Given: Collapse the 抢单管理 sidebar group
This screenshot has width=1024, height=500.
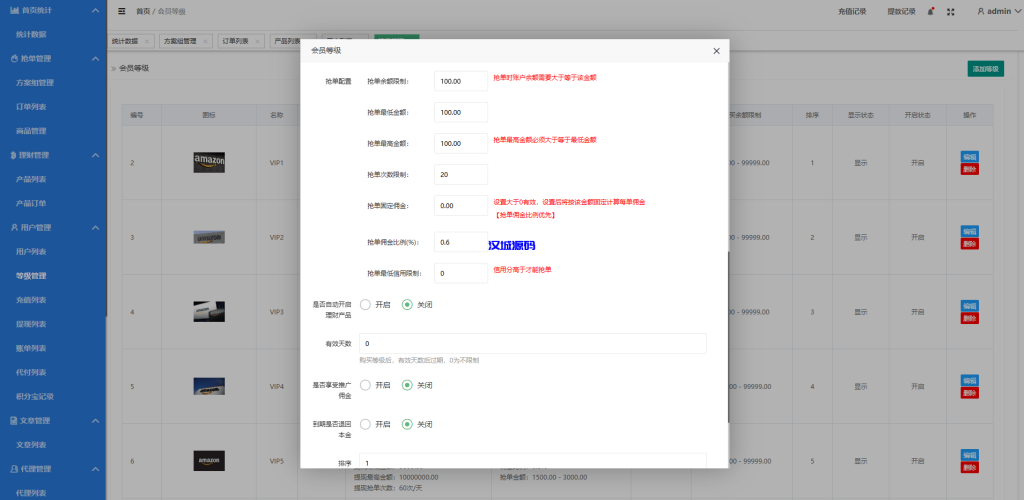Looking at the screenshot, I should (95, 59).
